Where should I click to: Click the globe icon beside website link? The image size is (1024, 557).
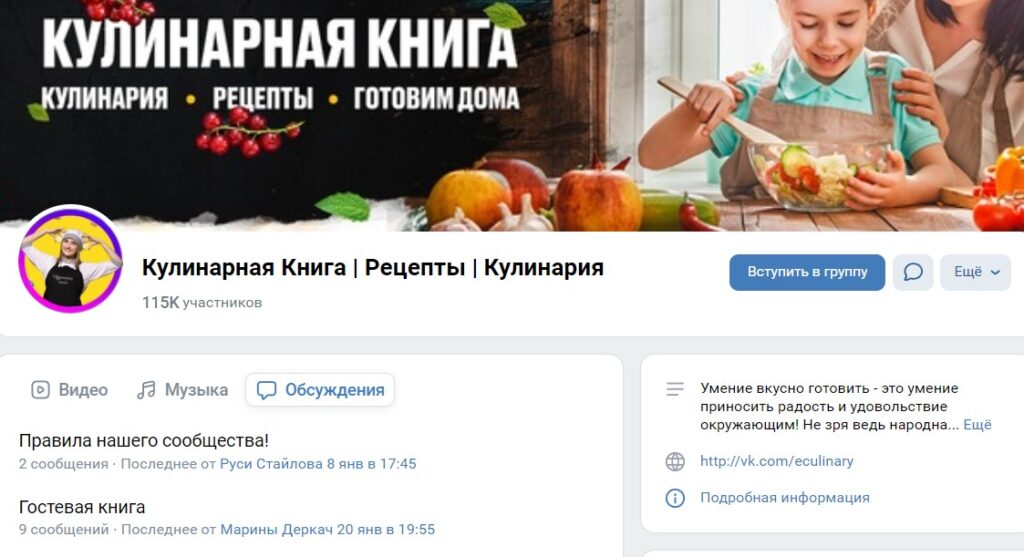pyautogui.click(x=675, y=462)
